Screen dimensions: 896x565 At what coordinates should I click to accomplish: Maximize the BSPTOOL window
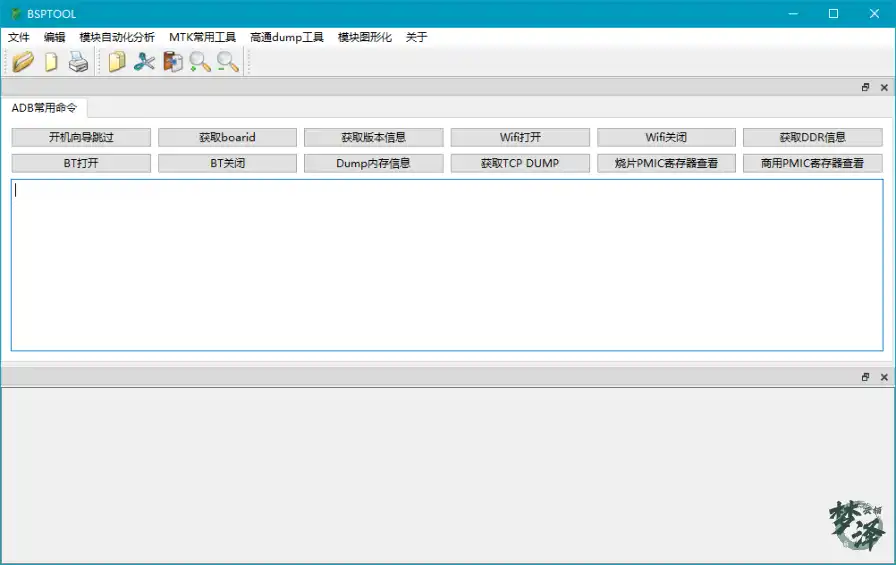[x=834, y=14]
